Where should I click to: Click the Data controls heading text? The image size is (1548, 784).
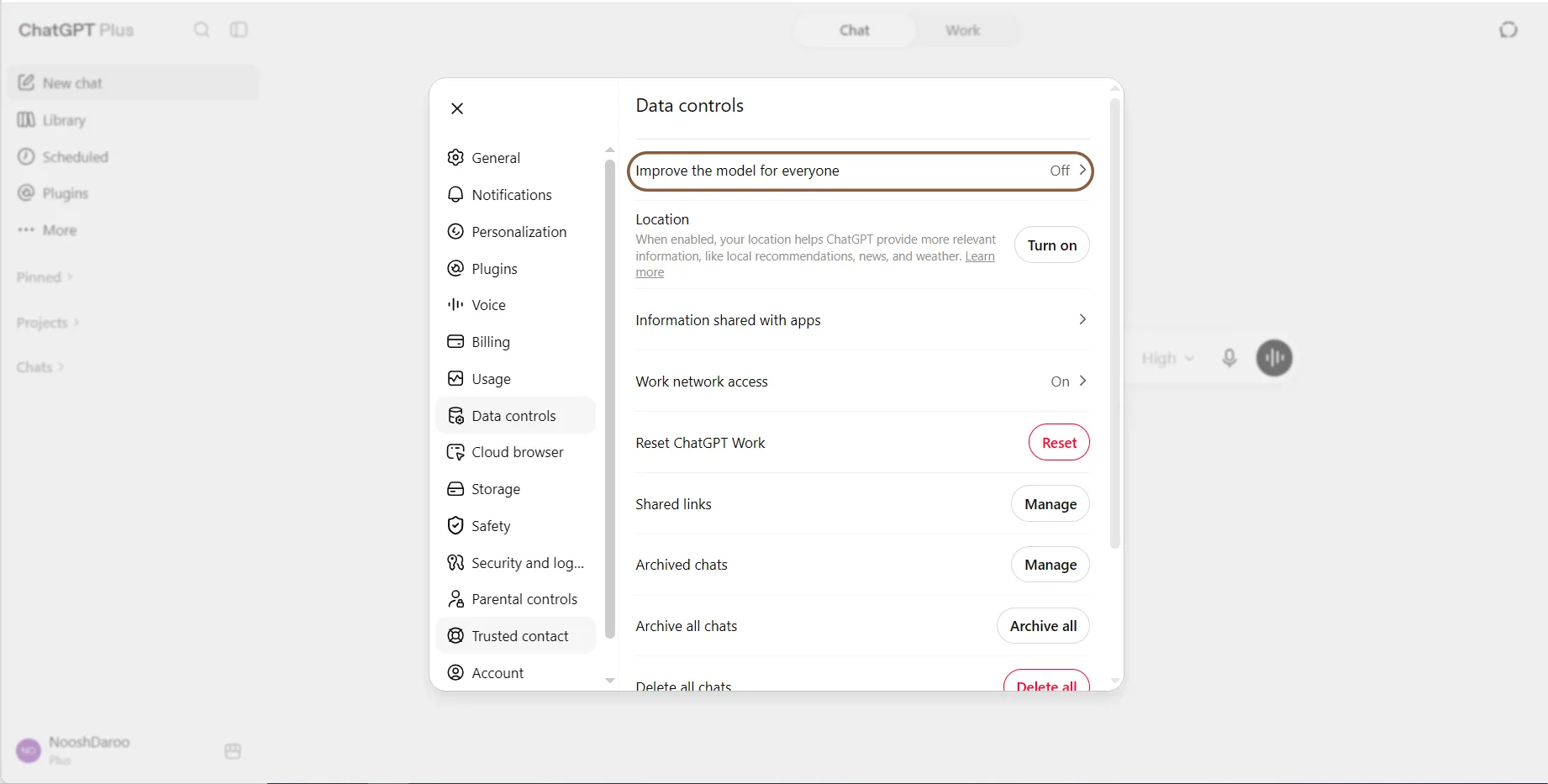[689, 106]
